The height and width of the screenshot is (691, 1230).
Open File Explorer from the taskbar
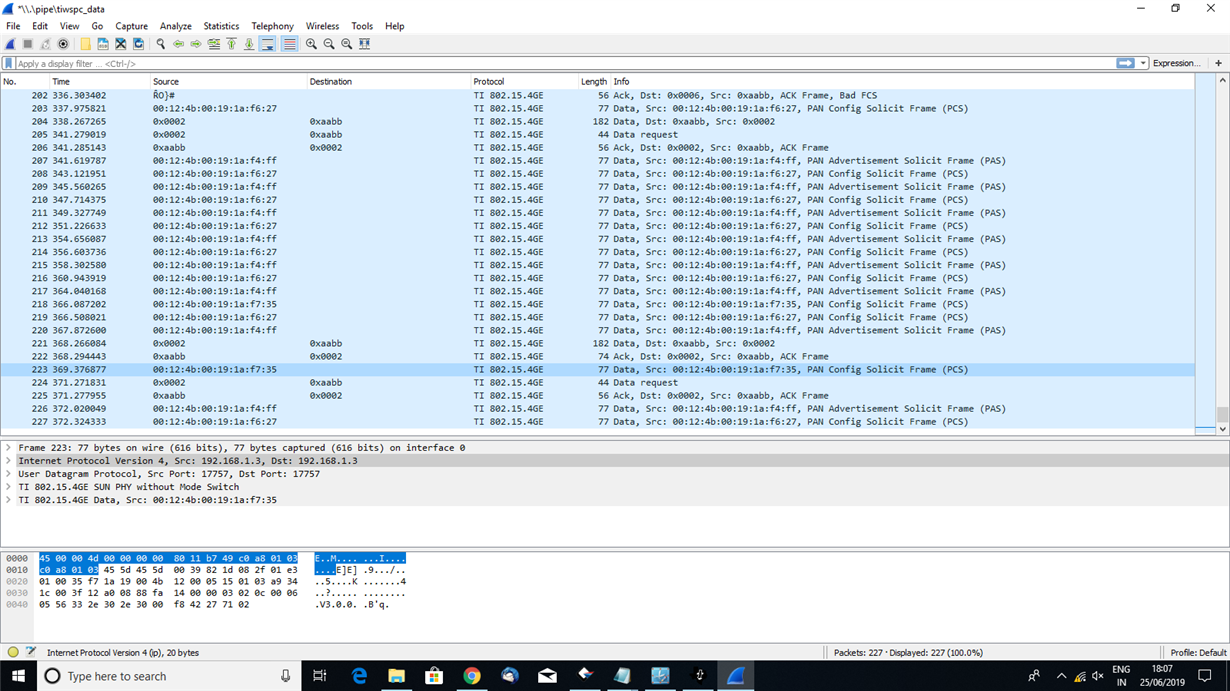397,676
